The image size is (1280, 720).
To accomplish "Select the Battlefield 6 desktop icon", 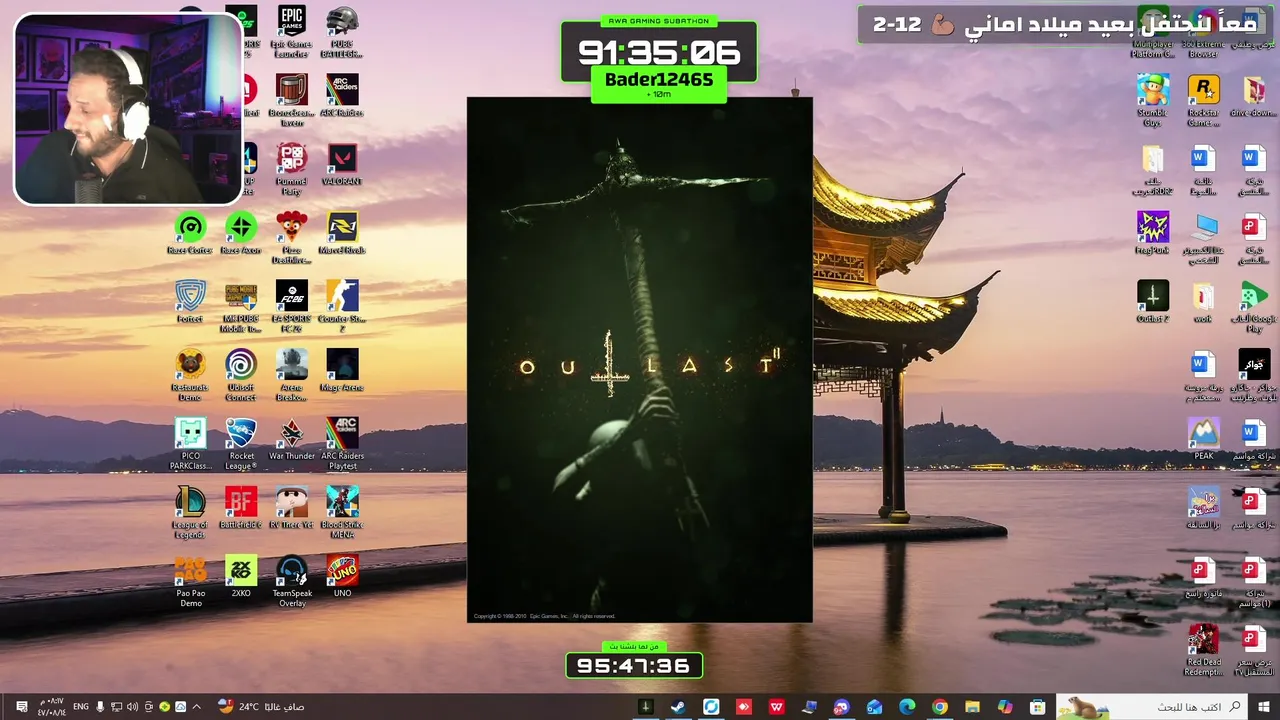I will pyautogui.click(x=241, y=508).
